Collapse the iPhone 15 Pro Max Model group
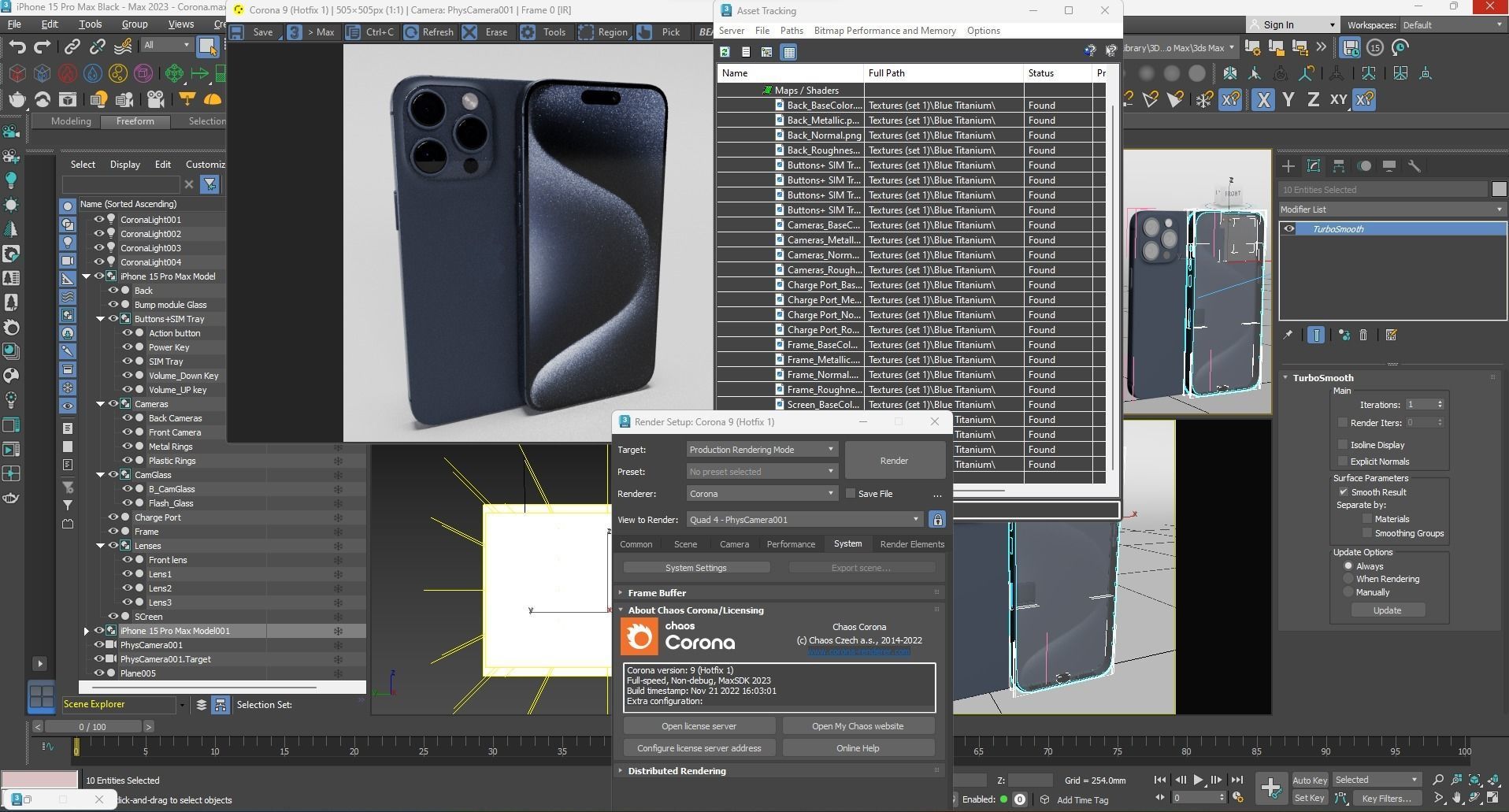 tap(87, 276)
